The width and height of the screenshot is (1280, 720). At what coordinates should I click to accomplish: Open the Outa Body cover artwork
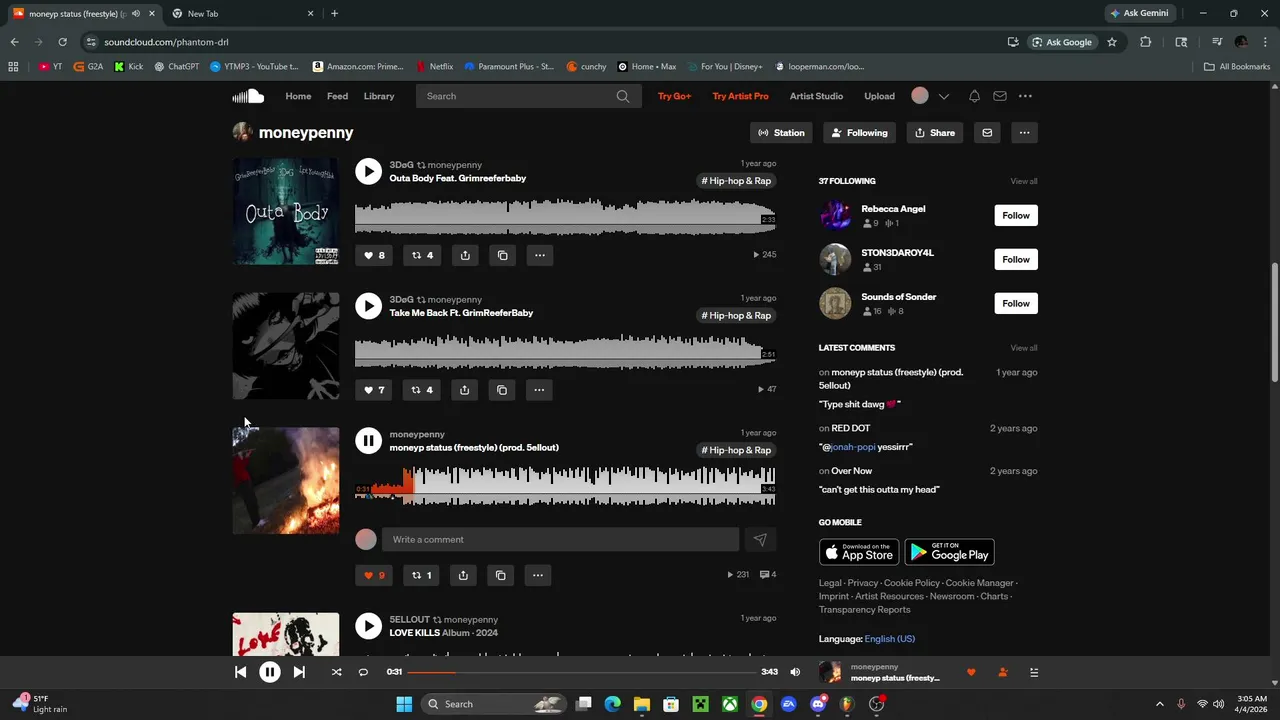click(286, 211)
